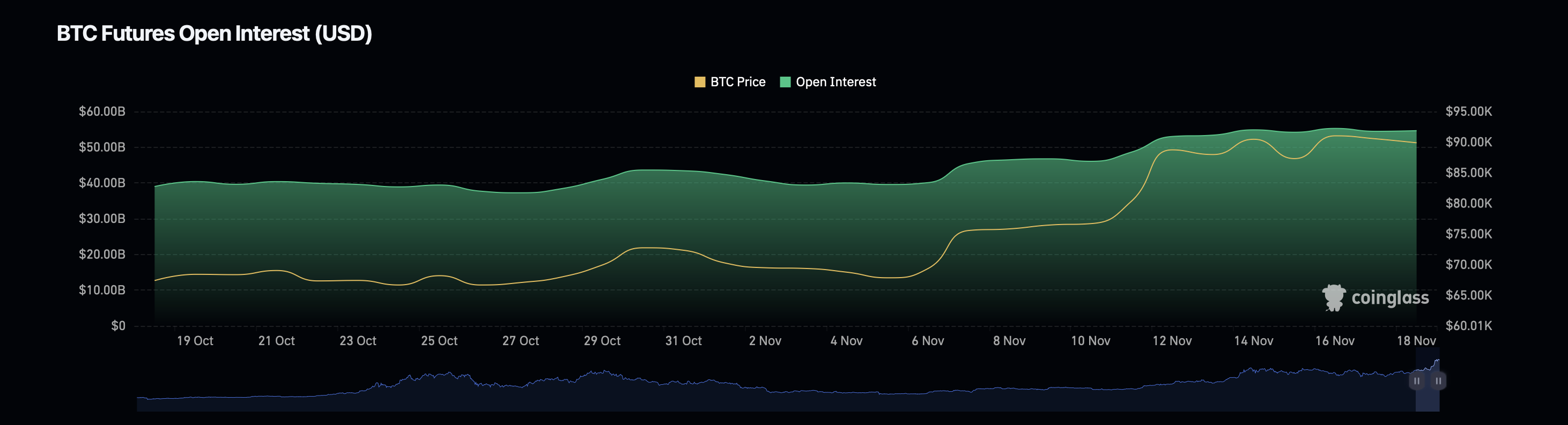Click the 23 Oct date label
The image size is (1568, 425).
tap(358, 341)
